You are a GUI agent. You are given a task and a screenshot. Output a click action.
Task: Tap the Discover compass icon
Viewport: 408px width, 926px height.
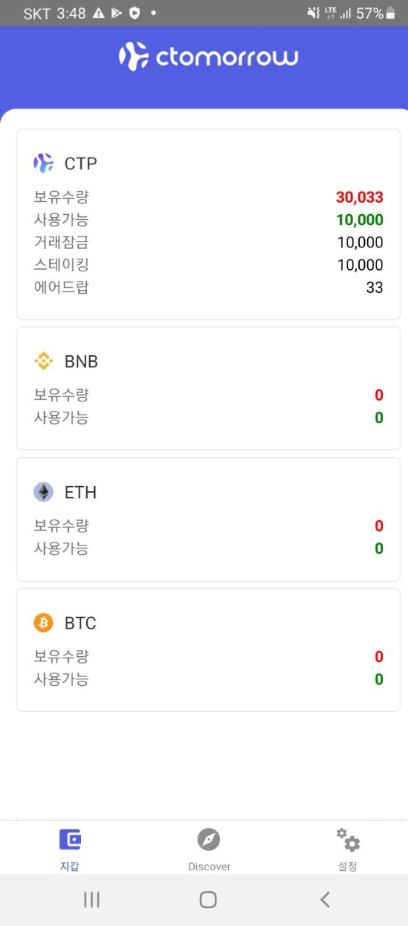tap(208, 839)
